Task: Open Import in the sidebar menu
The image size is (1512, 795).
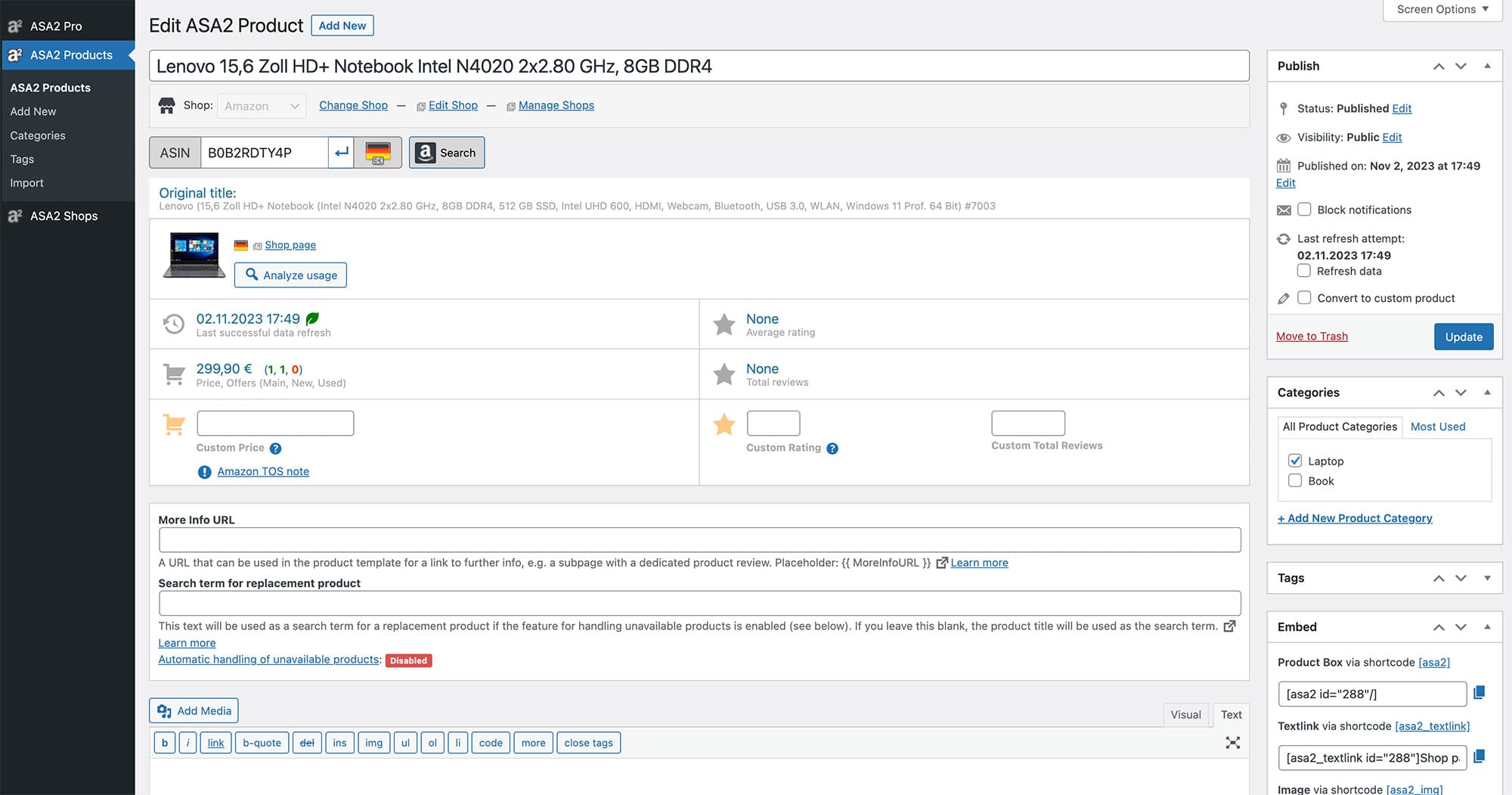Action: pos(26,183)
